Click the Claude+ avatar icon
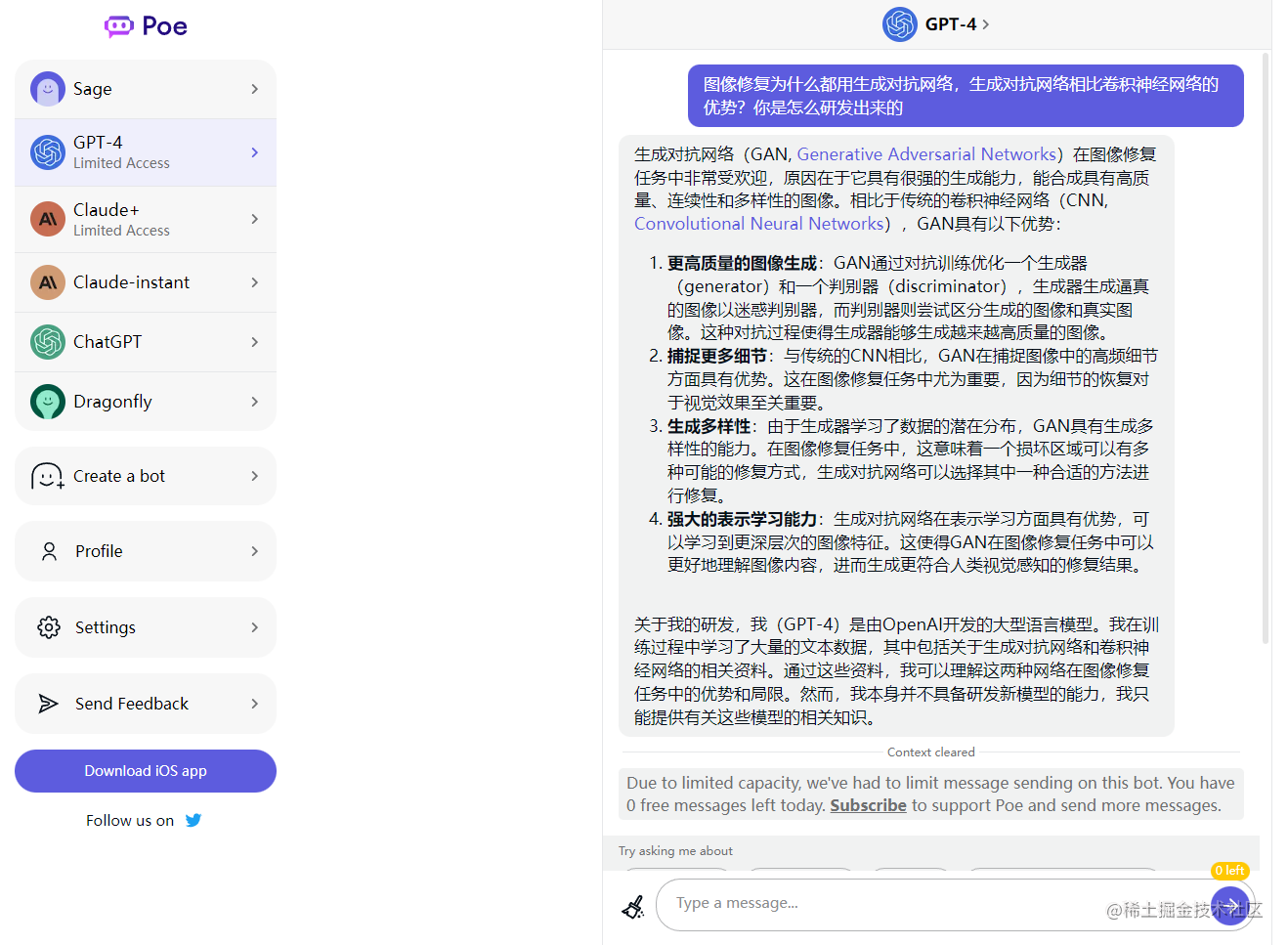 48,220
